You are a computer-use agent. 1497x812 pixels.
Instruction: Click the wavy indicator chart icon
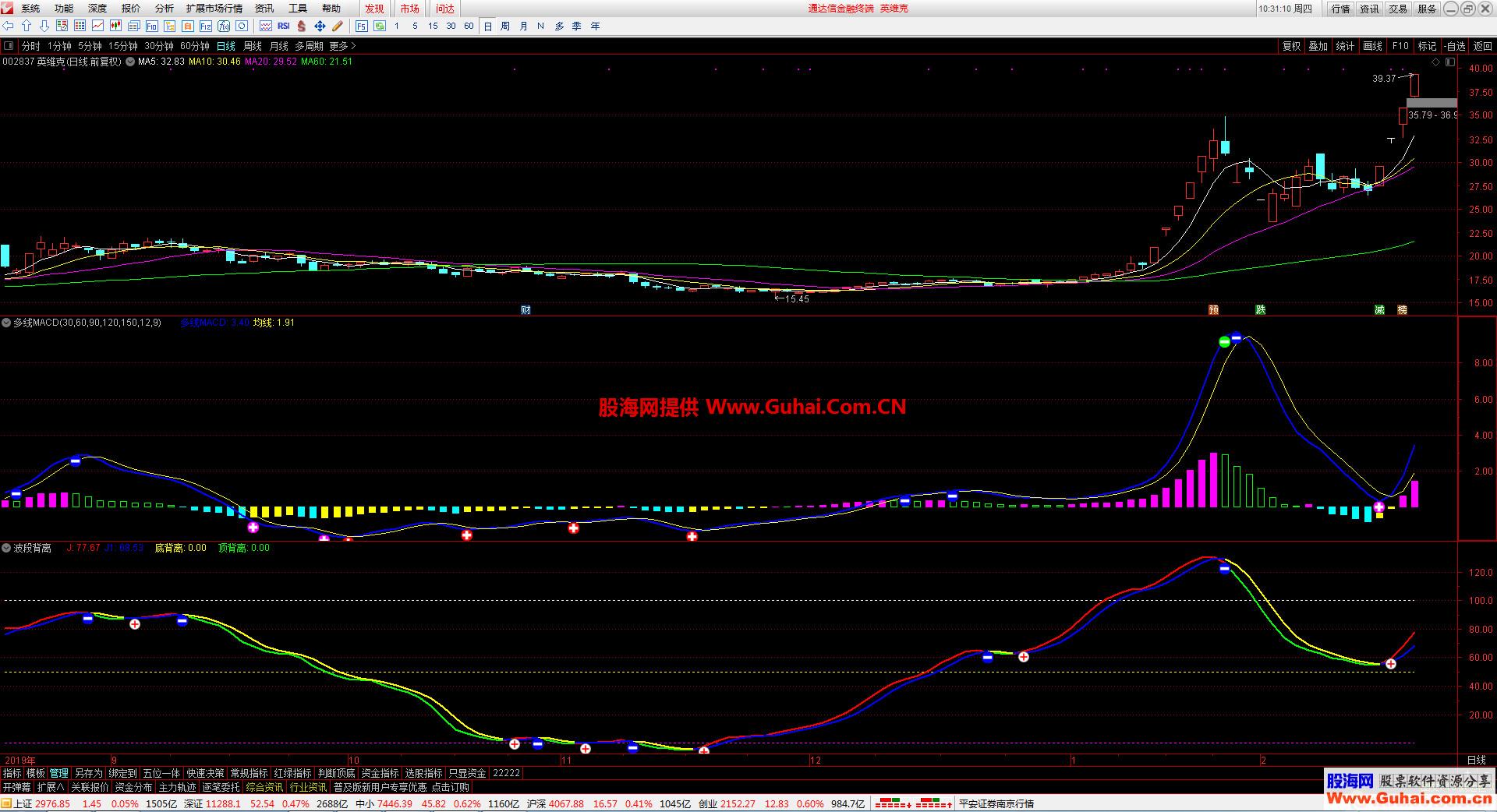tap(266, 26)
